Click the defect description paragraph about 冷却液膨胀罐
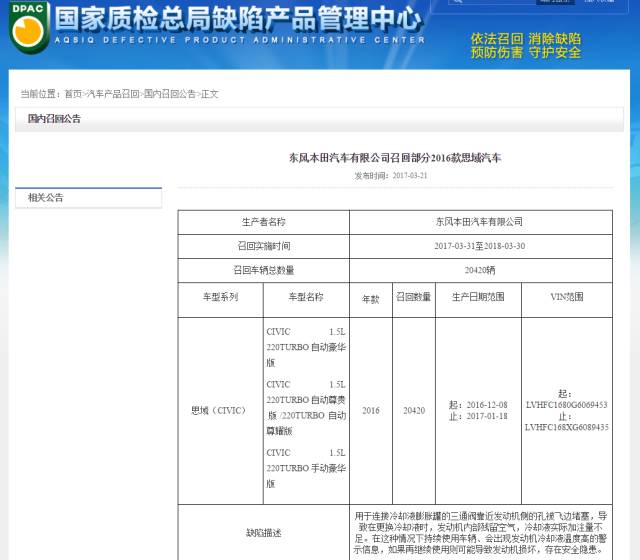The image size is (640, 560). 480,533
